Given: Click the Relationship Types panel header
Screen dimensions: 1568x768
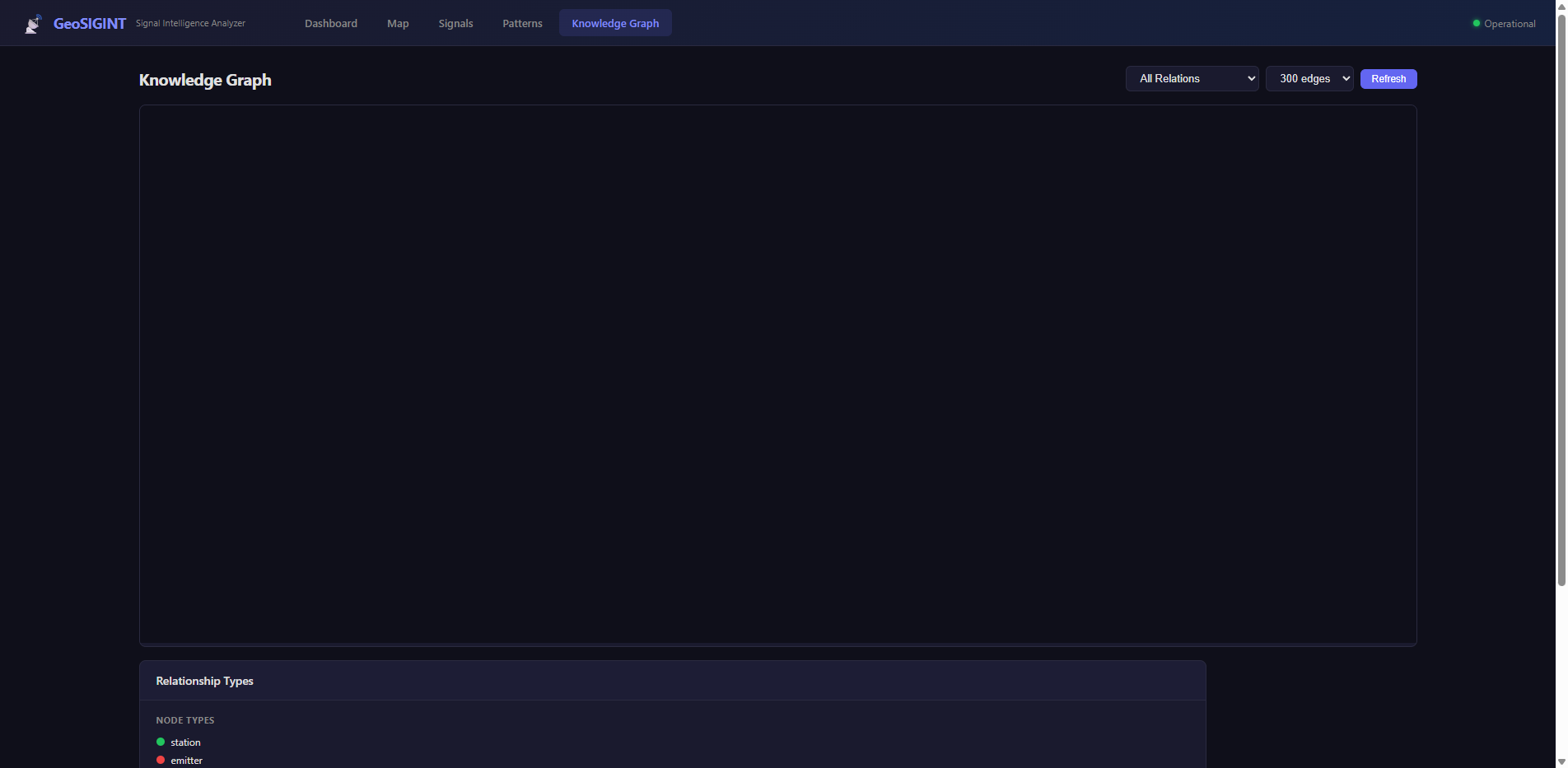Looking at the screenshot, I should pyautogui.click(x=204, y=681).
